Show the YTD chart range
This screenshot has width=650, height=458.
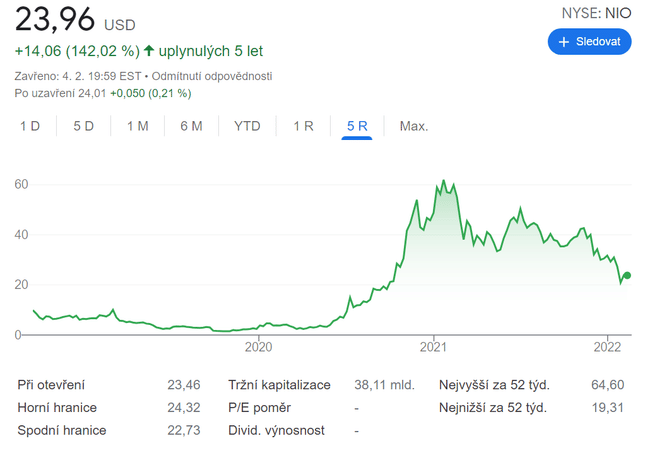[247, 126]
